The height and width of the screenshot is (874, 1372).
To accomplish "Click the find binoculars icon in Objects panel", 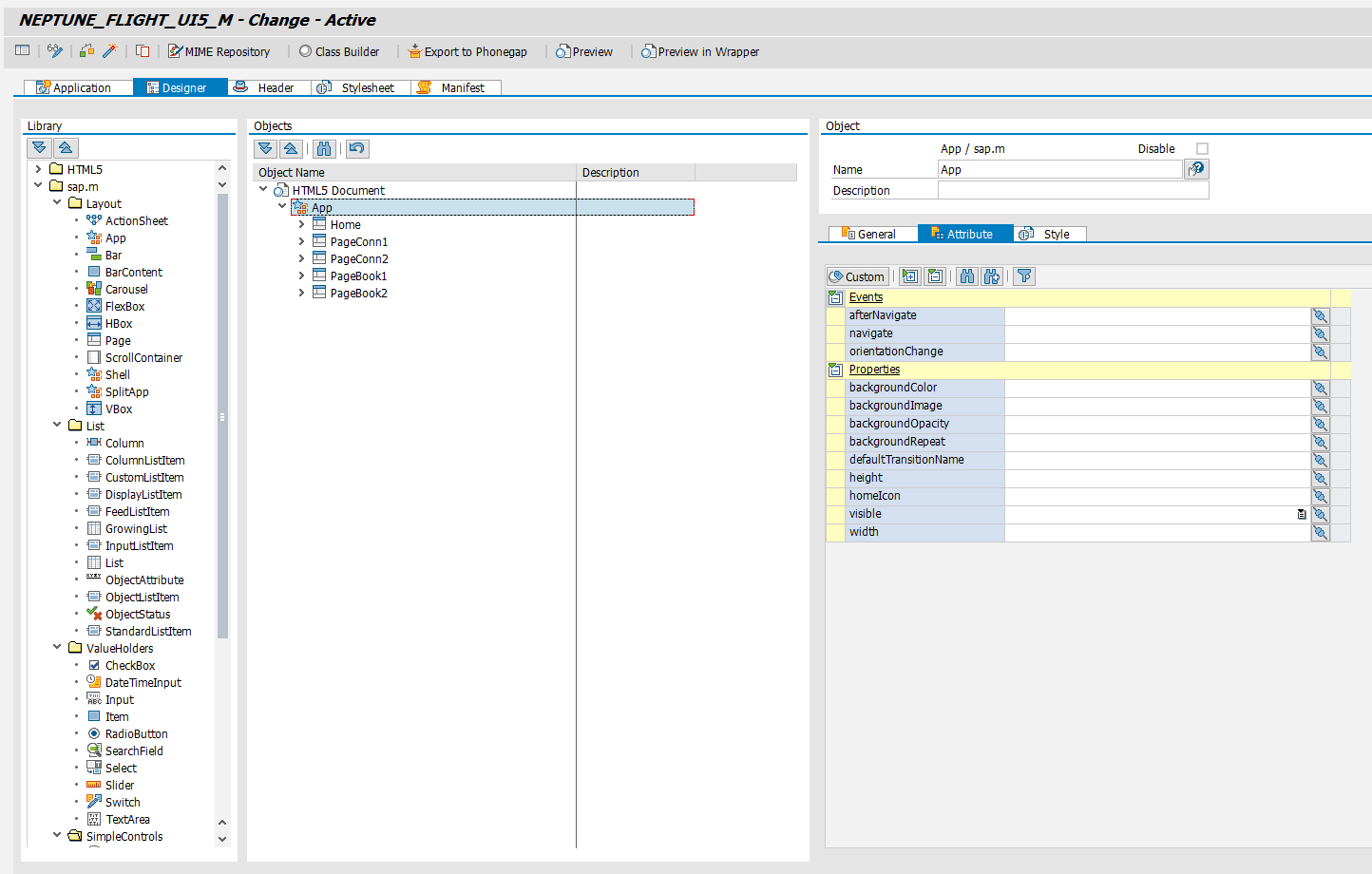I will pos(324,148).
